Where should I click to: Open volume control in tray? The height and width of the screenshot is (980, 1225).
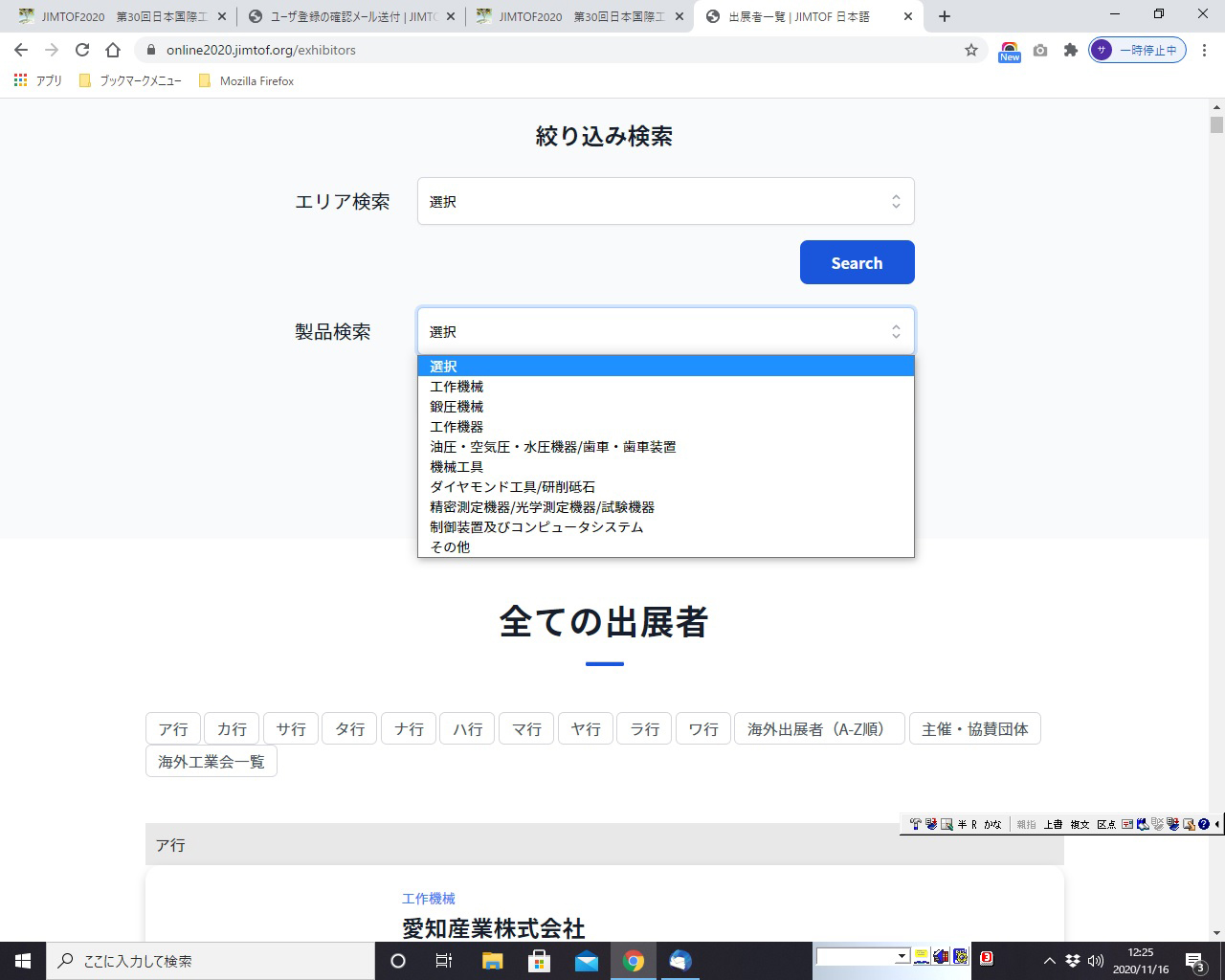point(1096,961)
